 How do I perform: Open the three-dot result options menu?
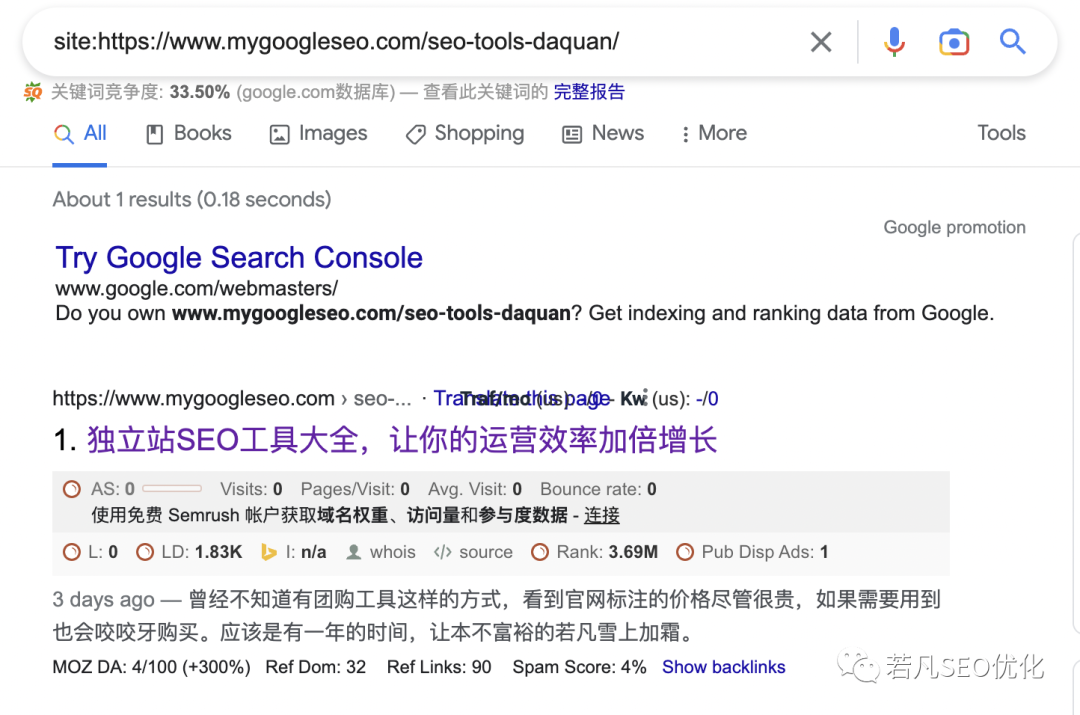645,397
